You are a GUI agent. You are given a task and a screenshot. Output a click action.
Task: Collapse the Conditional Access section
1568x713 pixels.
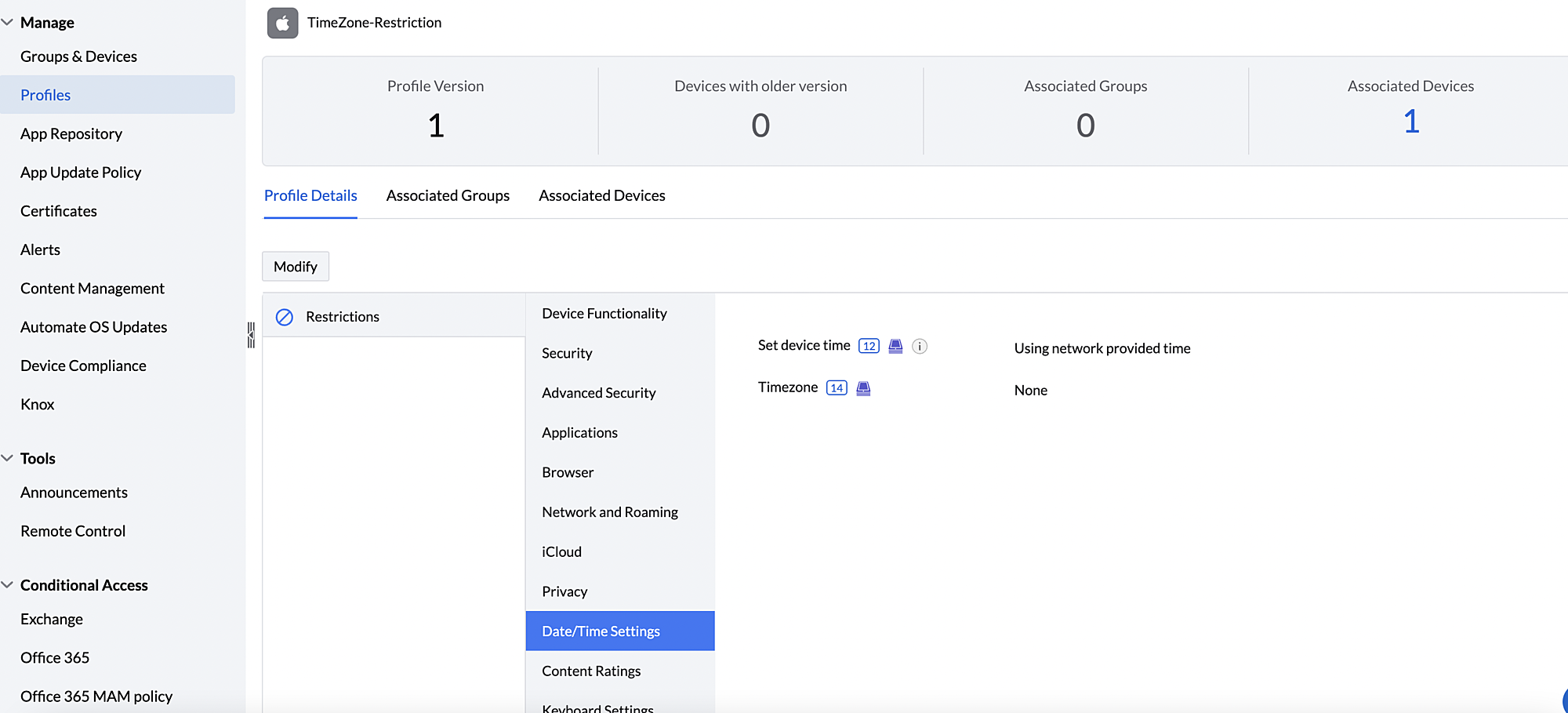click(x=8, y=585)
